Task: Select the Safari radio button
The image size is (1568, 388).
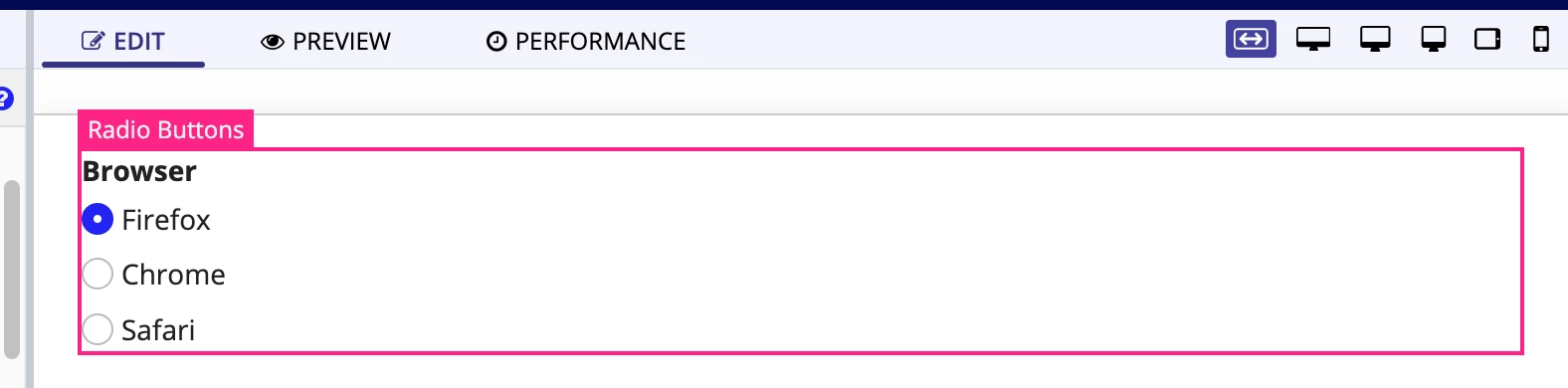Action: click(x=98, y=329)
